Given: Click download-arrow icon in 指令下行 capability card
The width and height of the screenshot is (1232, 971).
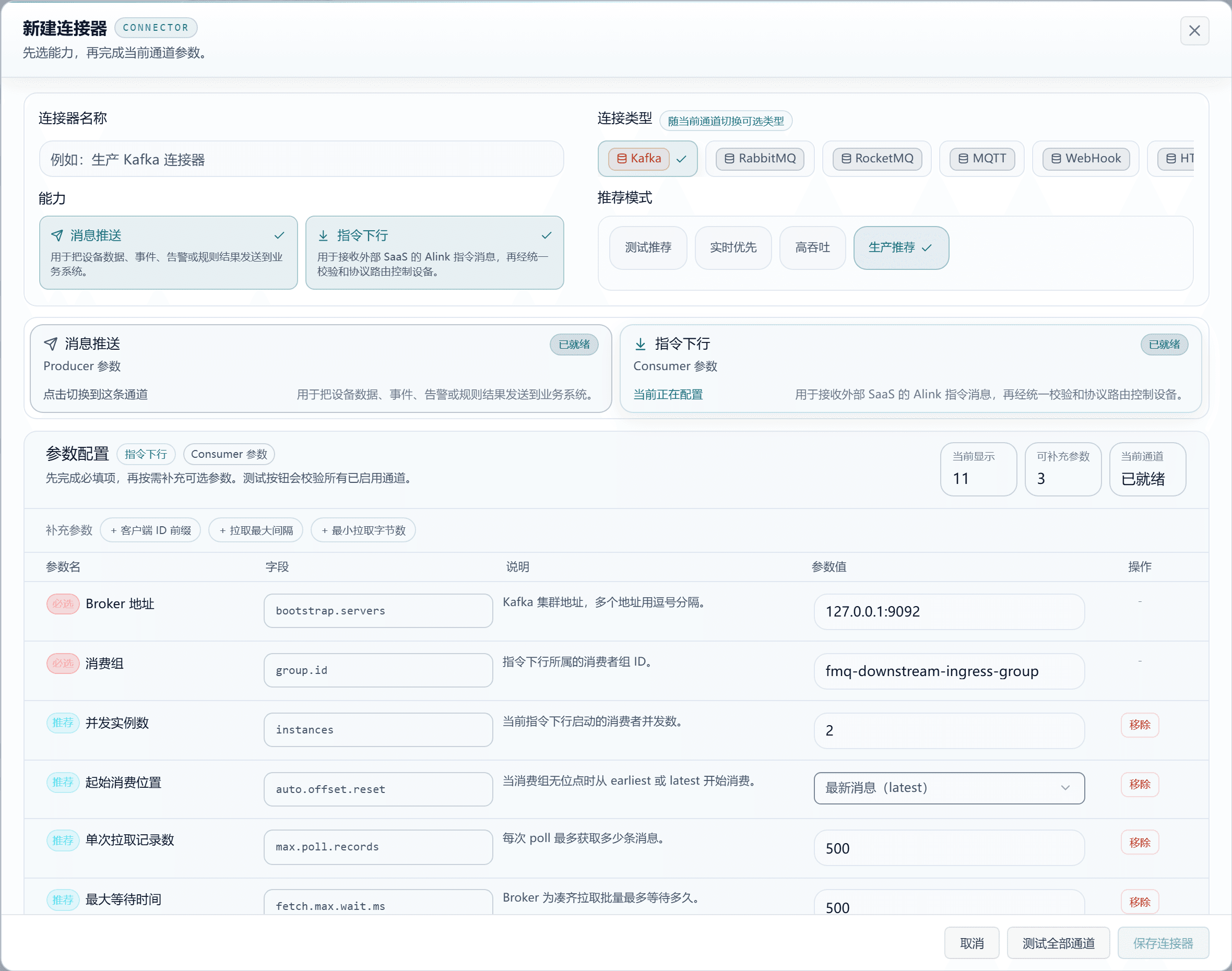Looking at the screenshot, I should coord(323,235).
